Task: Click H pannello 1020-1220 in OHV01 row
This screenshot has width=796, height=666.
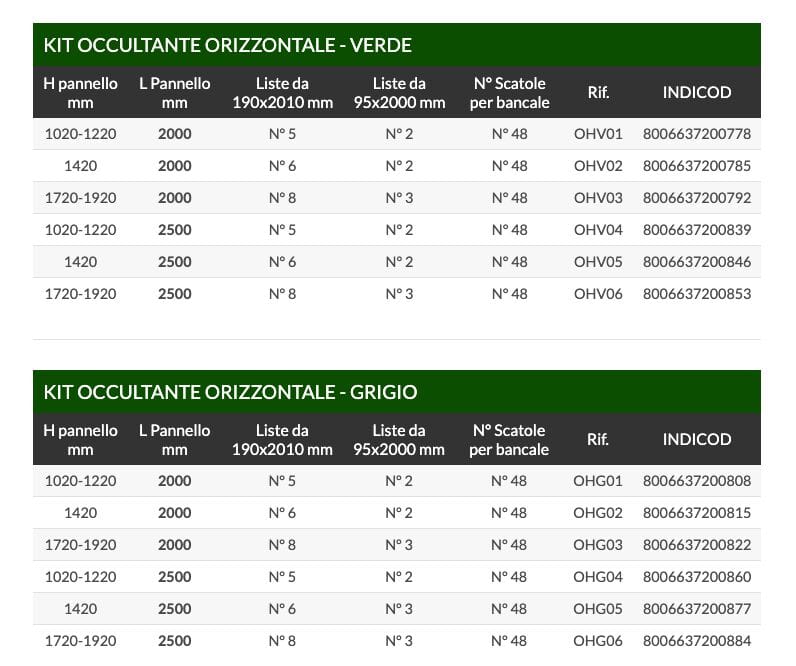Action: click(x=81, y=134)
